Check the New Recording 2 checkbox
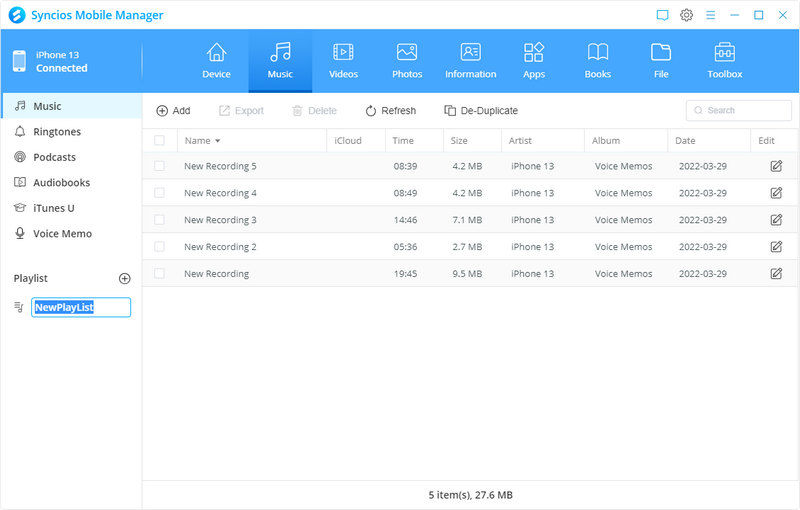This screenshot has width=800, height=510. tap(159, 247)
